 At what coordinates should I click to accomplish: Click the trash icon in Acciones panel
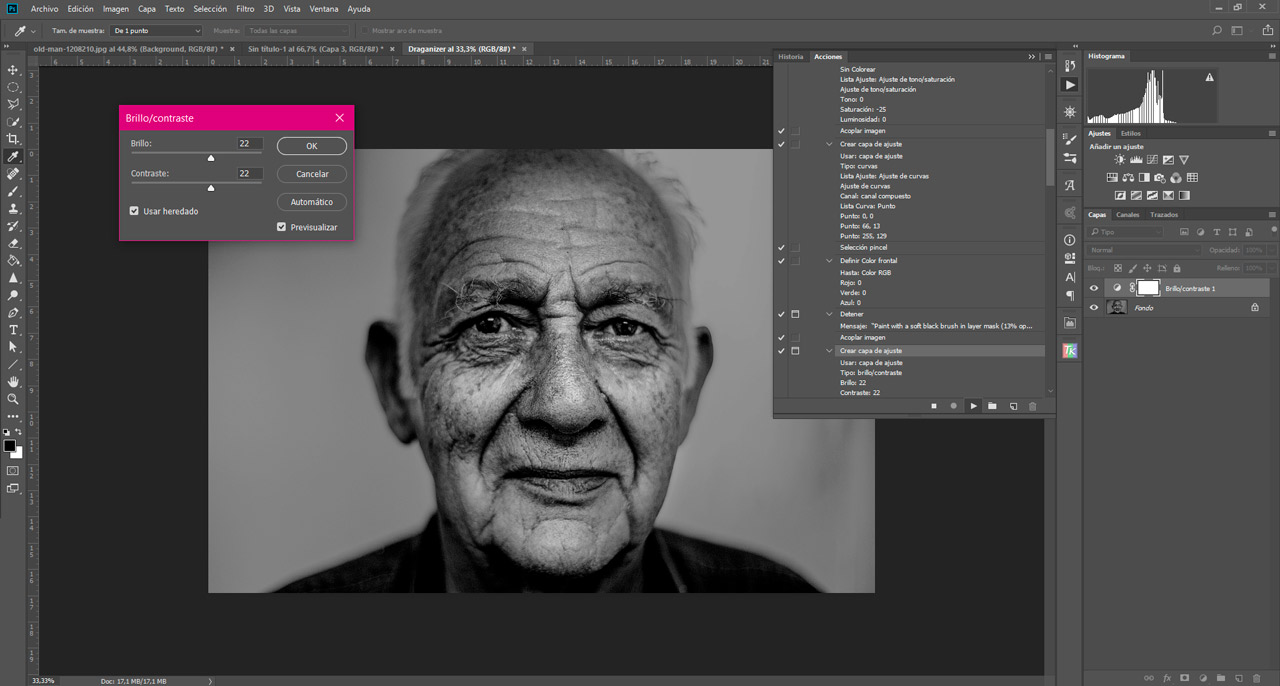[1033, 406]
